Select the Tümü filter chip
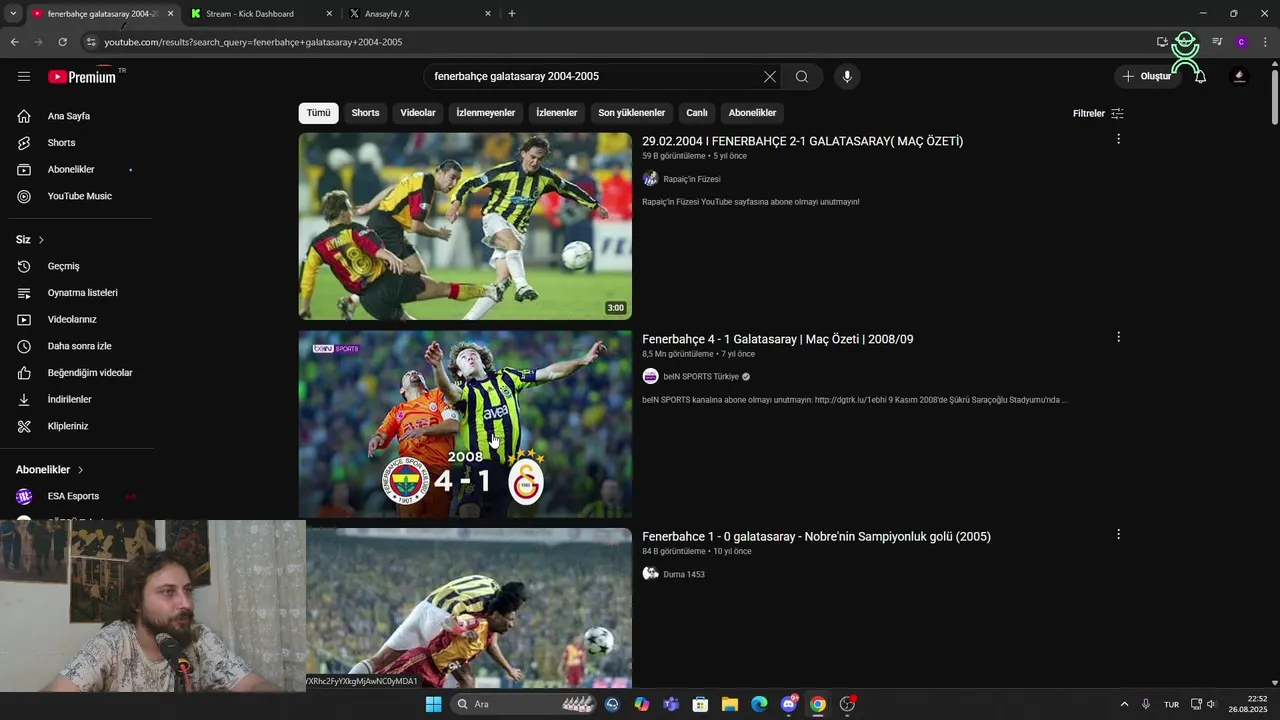The width and height of the screenshot is (1280, 720). coord(318,113)
